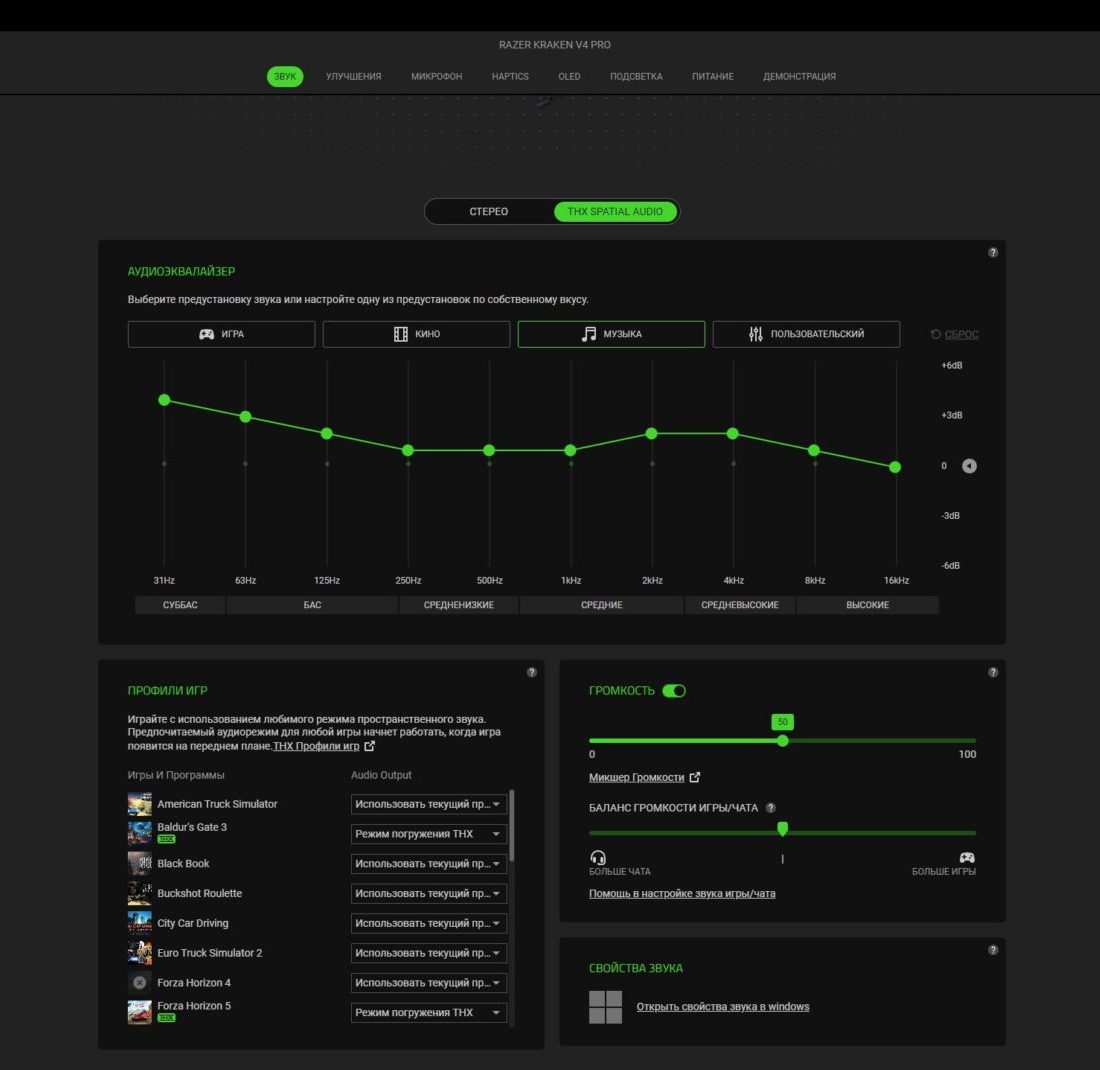
Task: Open audio output dropdown for Buckshot Roulette
Action: tap(429, 893)
